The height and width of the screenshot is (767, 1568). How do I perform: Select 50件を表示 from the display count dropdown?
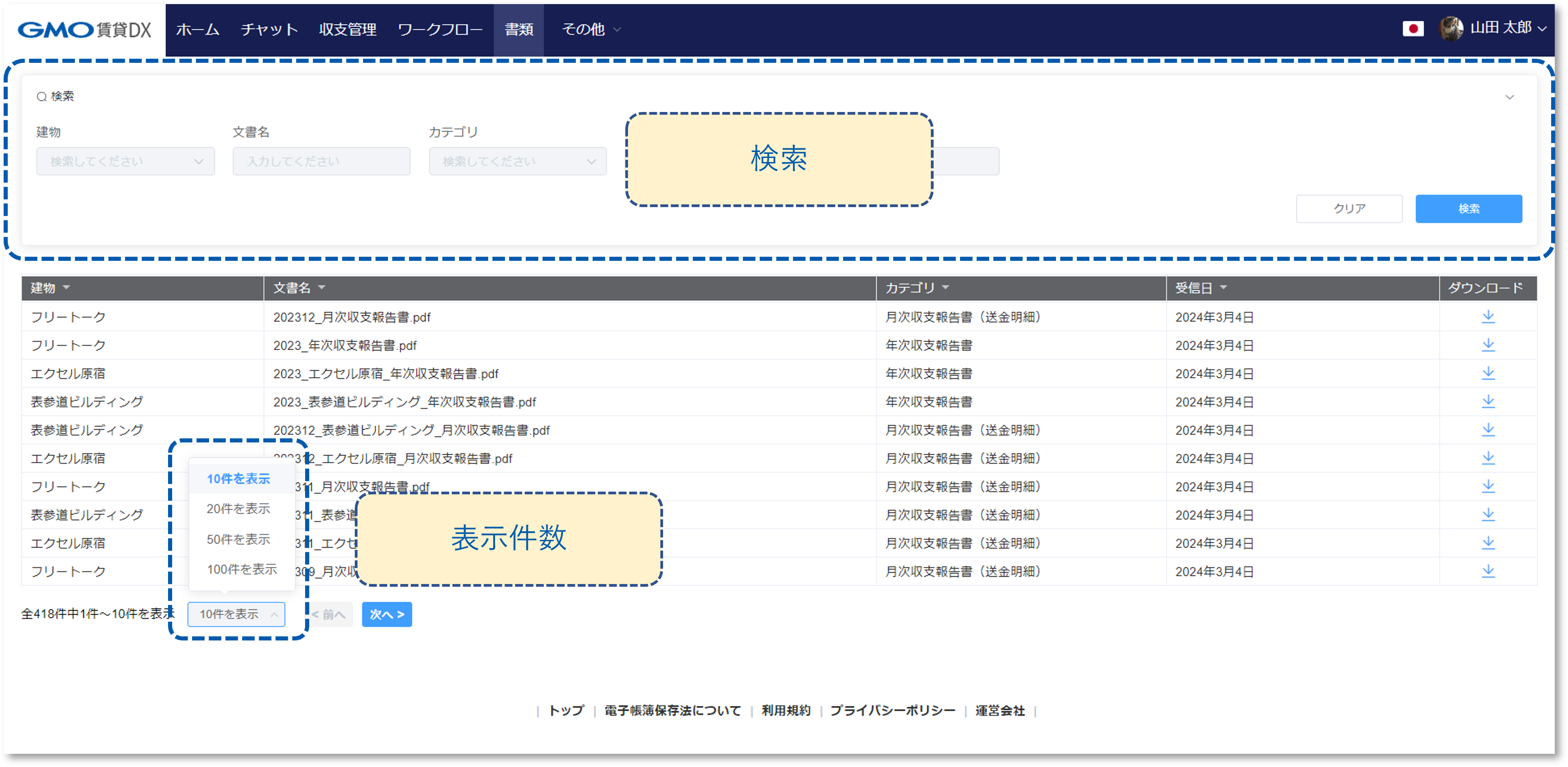238,539
